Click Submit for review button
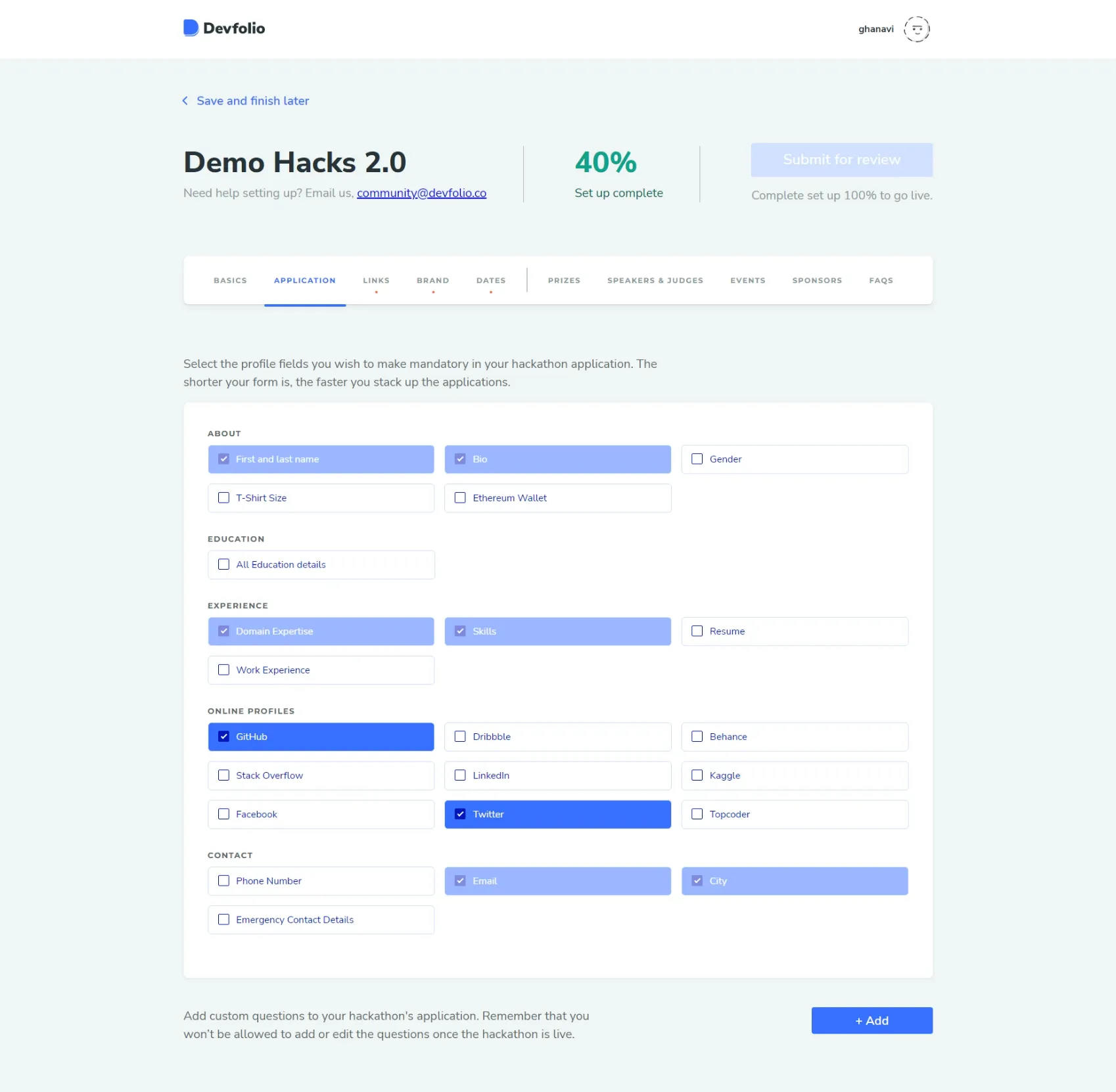1116x1092 pixels. tap(841, 160)
